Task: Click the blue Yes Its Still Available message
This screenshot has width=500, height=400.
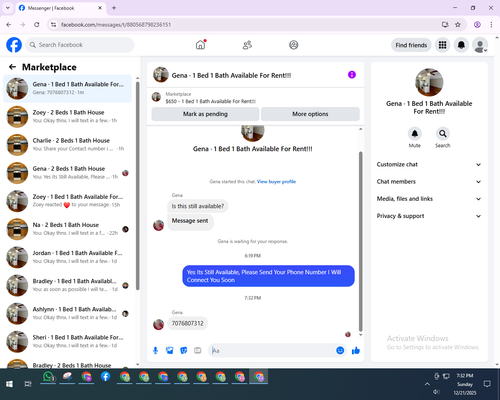Action: 268,276
